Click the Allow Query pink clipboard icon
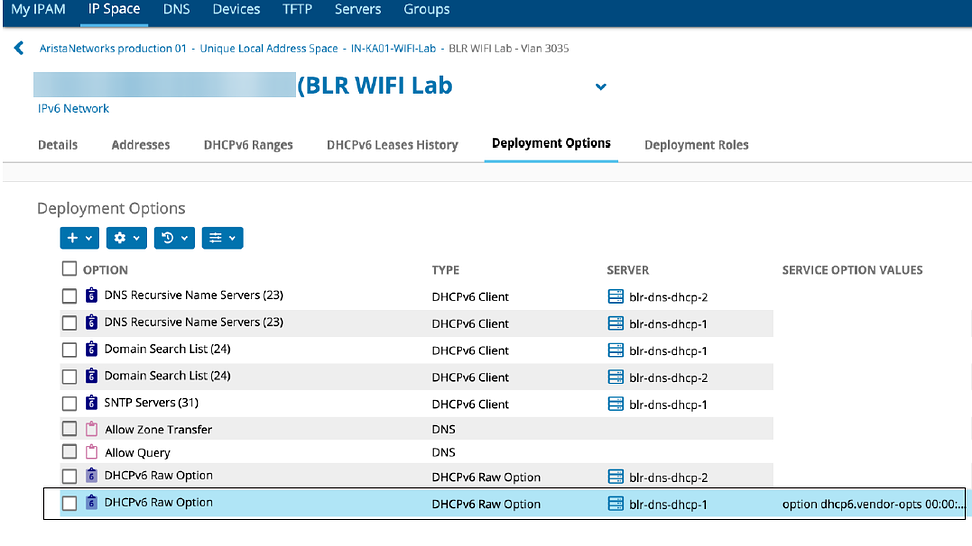 [92, 453]
